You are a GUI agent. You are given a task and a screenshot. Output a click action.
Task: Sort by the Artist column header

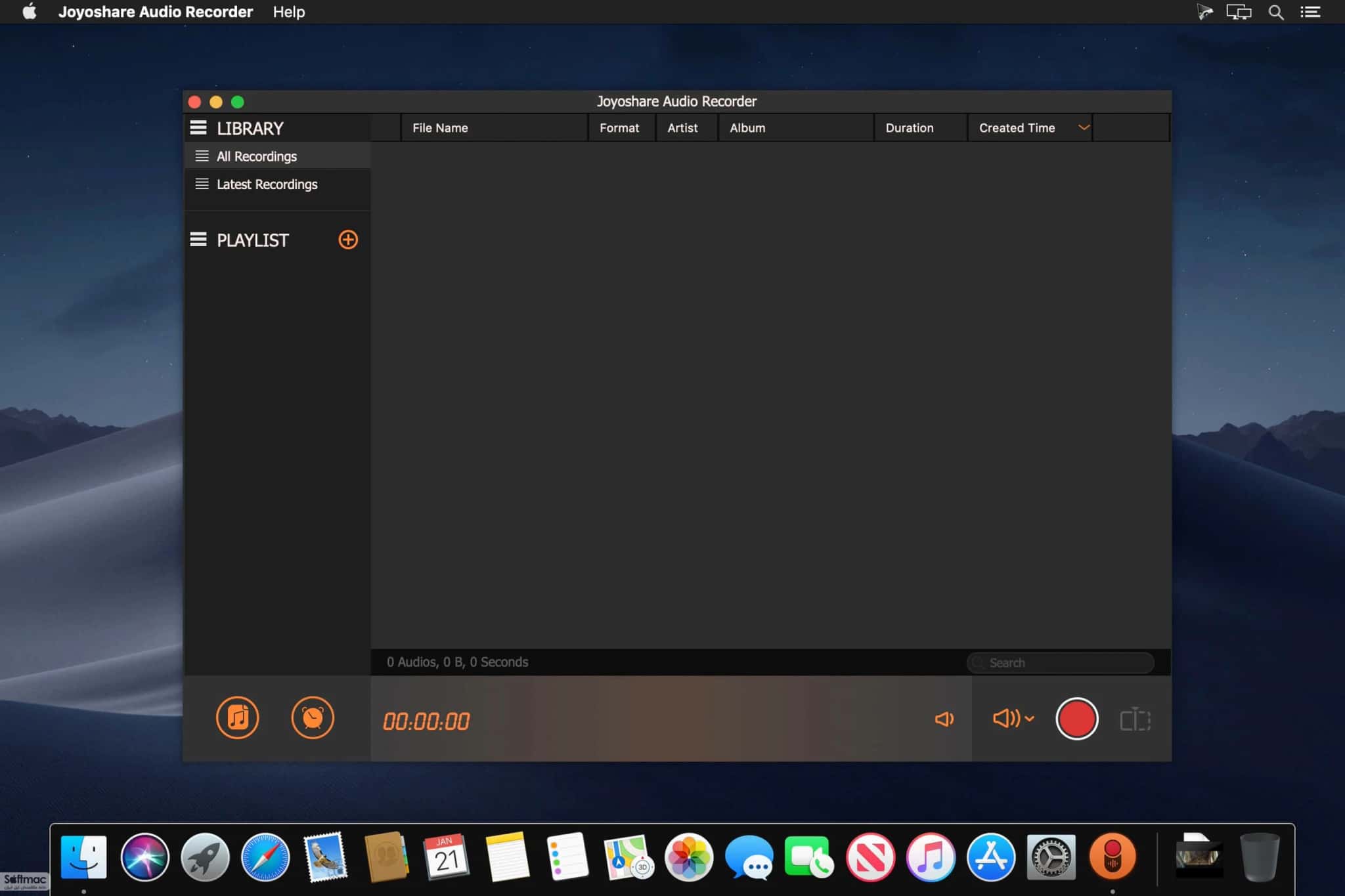tap(686, 127)
